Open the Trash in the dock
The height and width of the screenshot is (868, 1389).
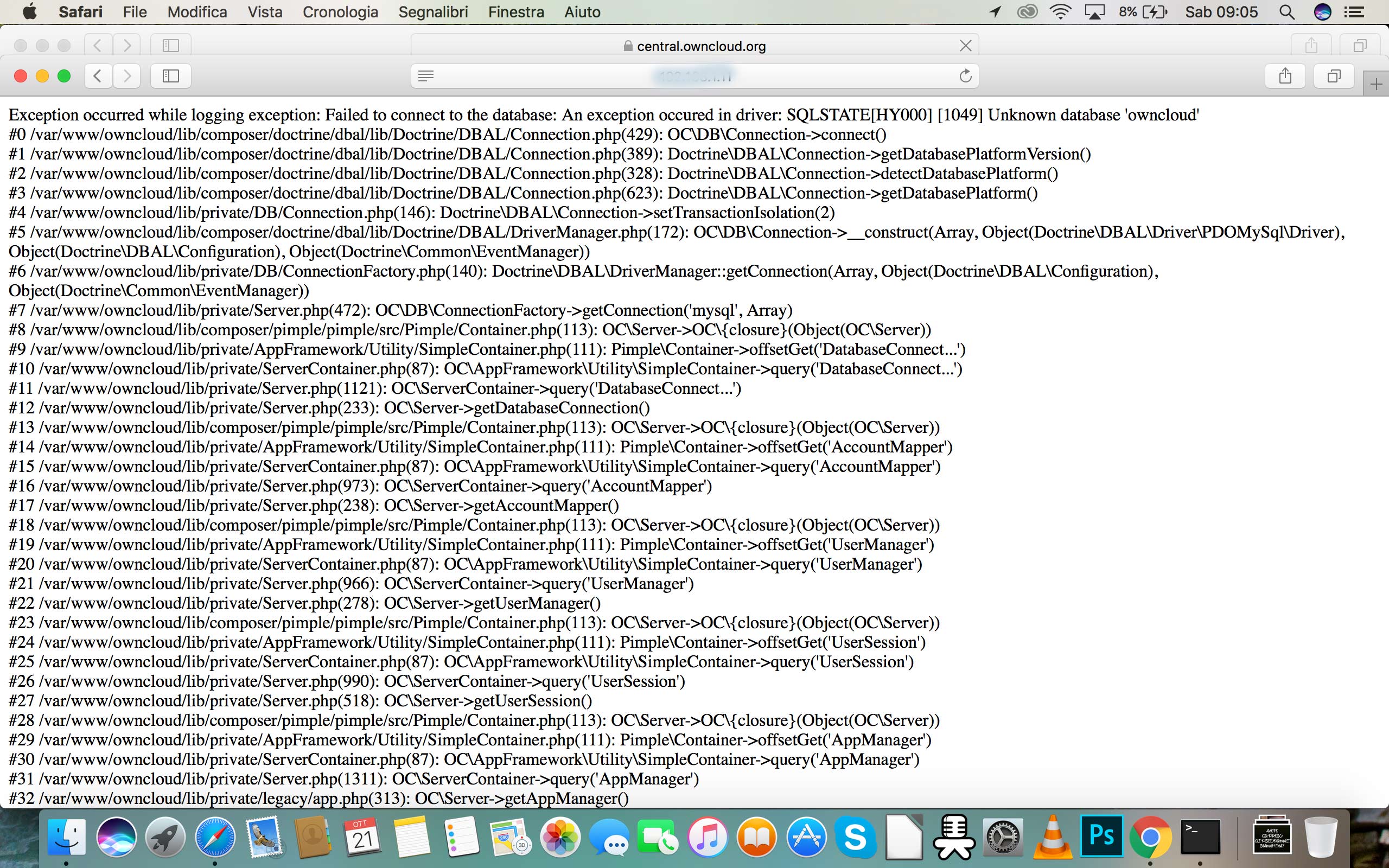[1321, 837]
